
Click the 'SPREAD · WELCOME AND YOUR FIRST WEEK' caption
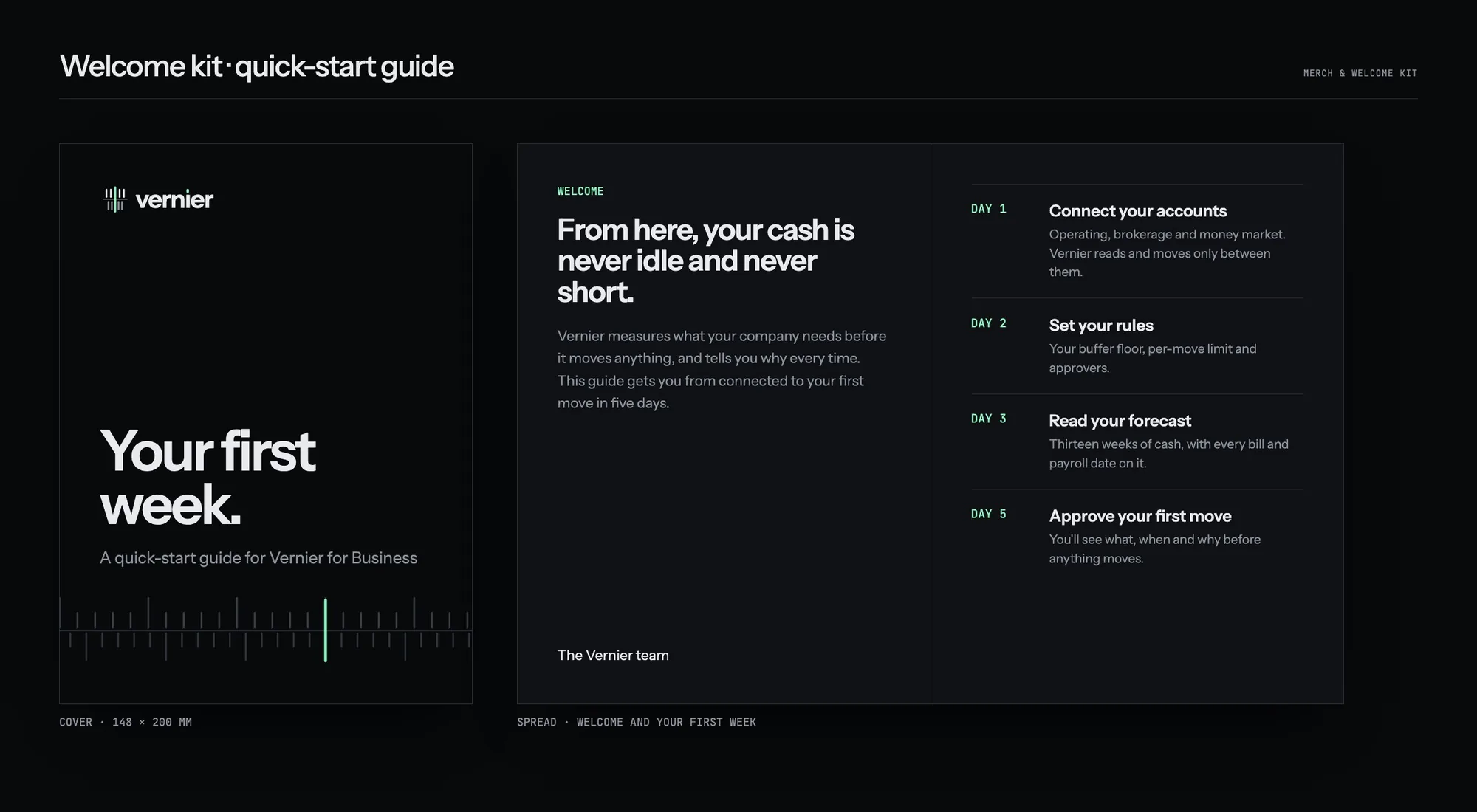(637, 722)
